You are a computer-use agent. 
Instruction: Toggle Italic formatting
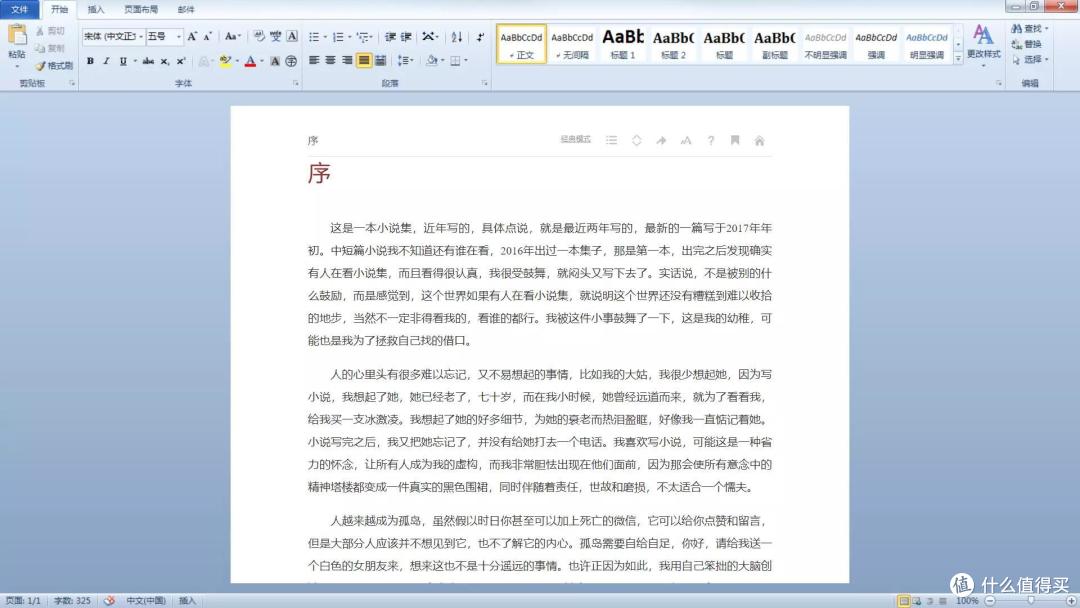pos(106,61)
